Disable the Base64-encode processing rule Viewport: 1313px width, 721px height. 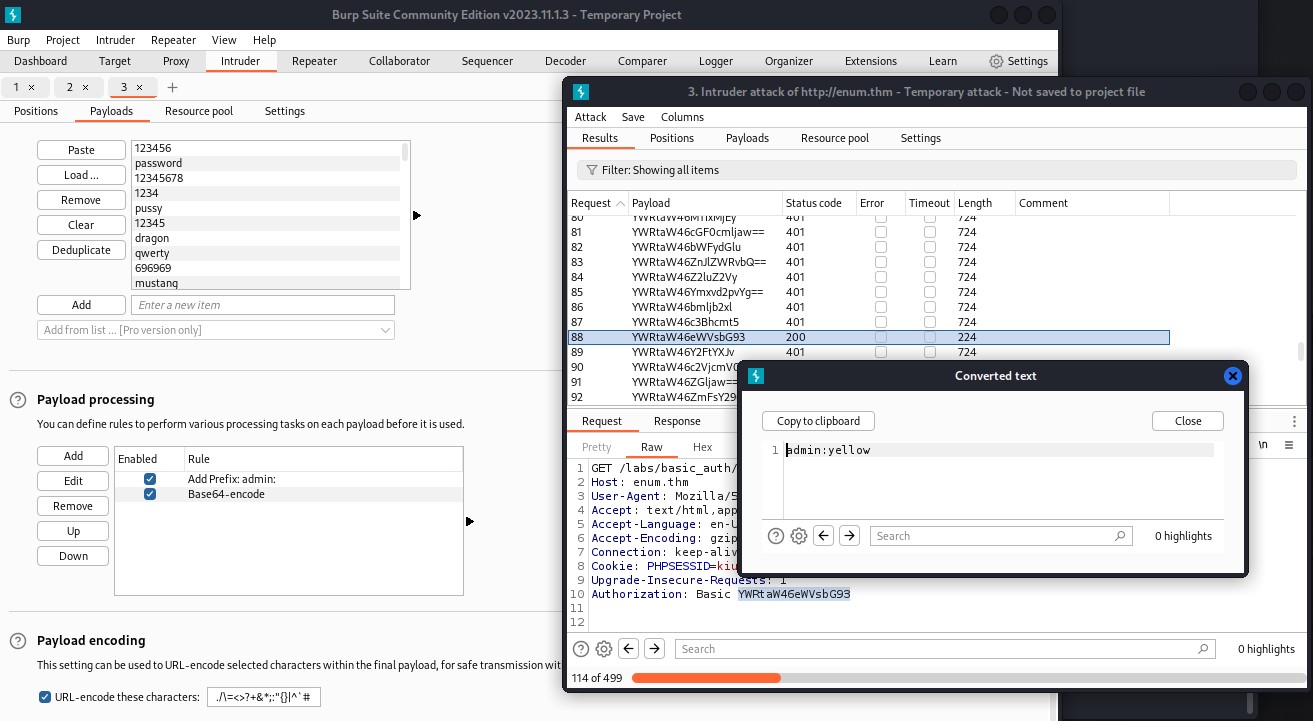pos(149,493)
